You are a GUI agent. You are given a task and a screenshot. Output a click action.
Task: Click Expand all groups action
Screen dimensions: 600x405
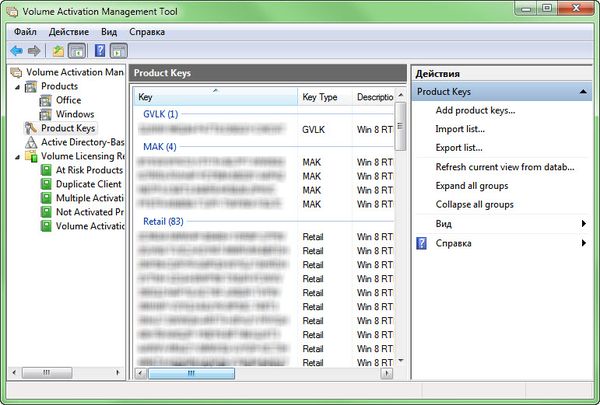(472, 186)
